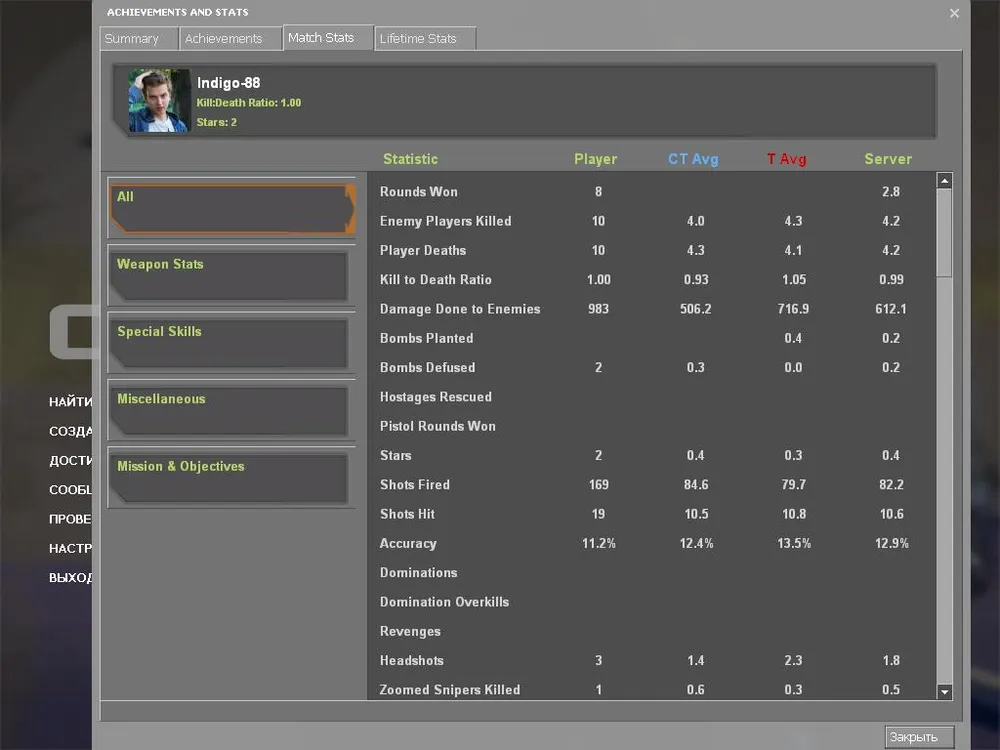Click the СОЗДА main menu item
This screenshot has height=750, width=1000.
point(70,431)
